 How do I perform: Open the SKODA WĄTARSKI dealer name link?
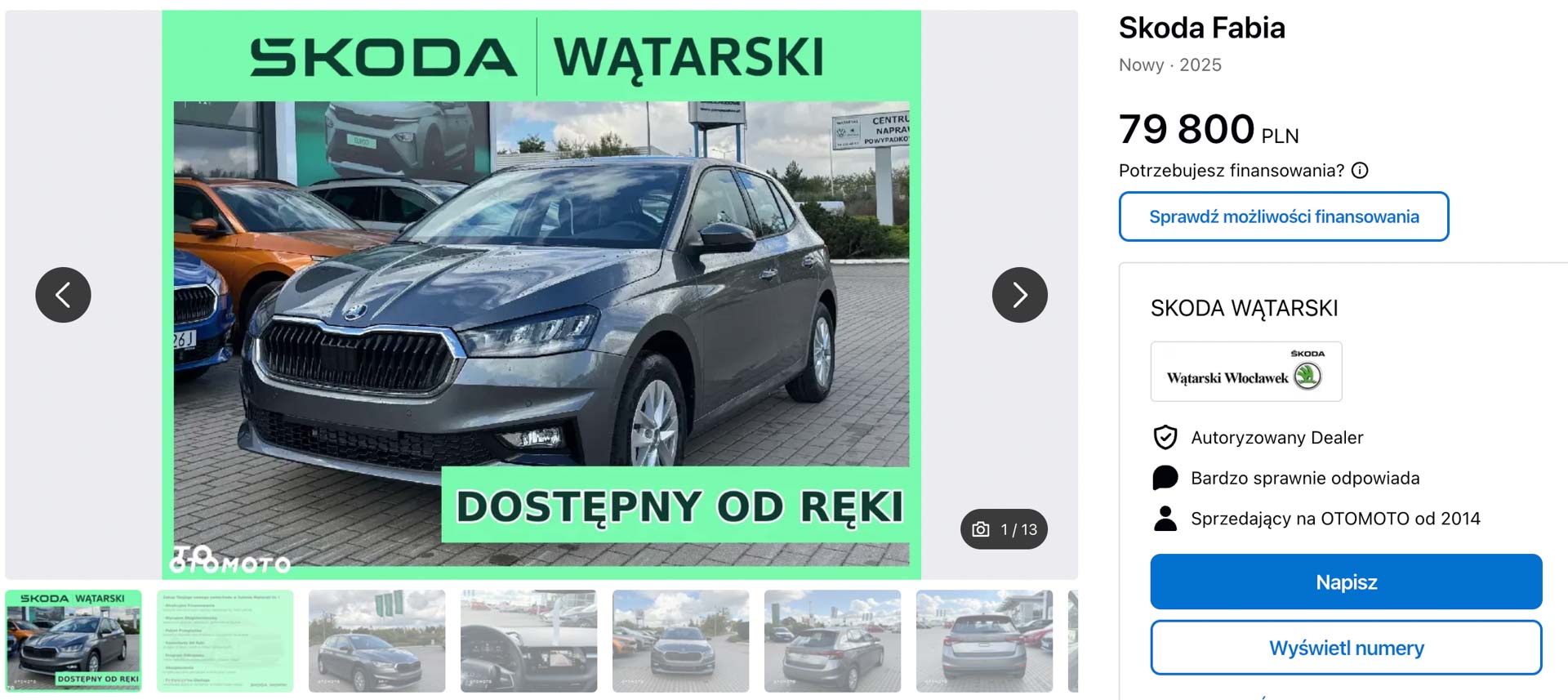click(1244, 308)
